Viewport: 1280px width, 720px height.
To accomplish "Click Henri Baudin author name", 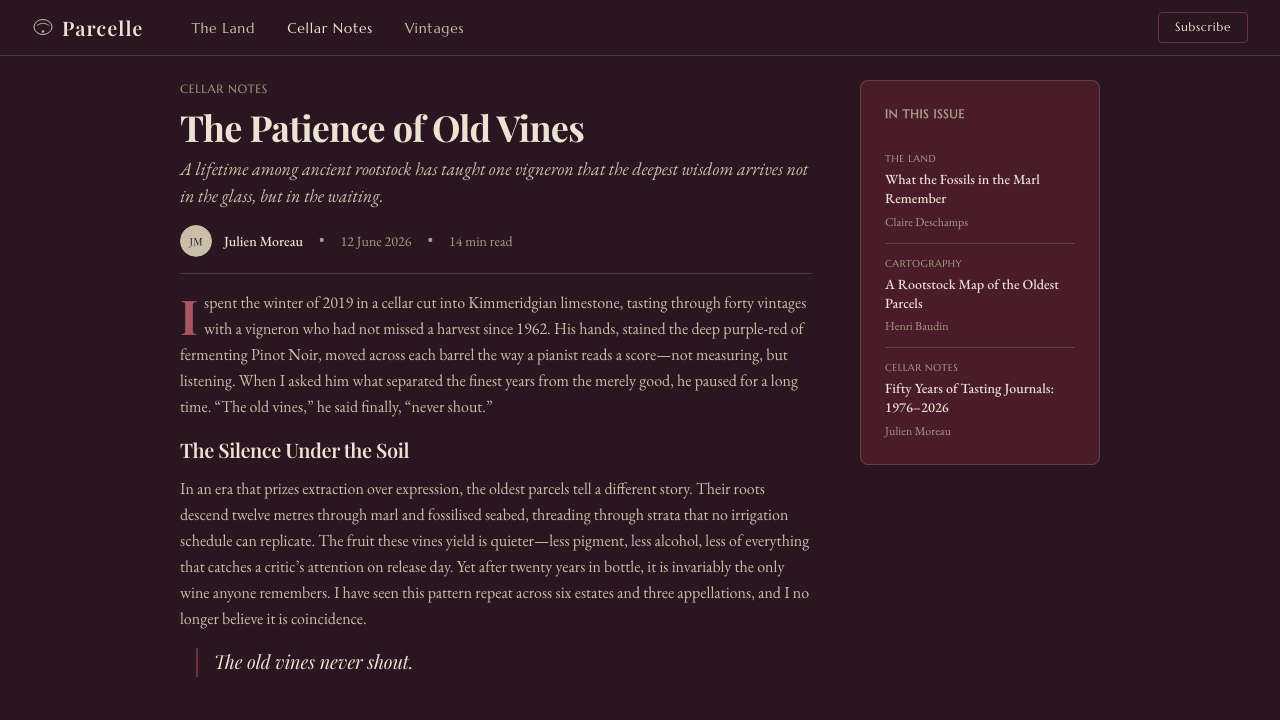I will pos(917,326).
